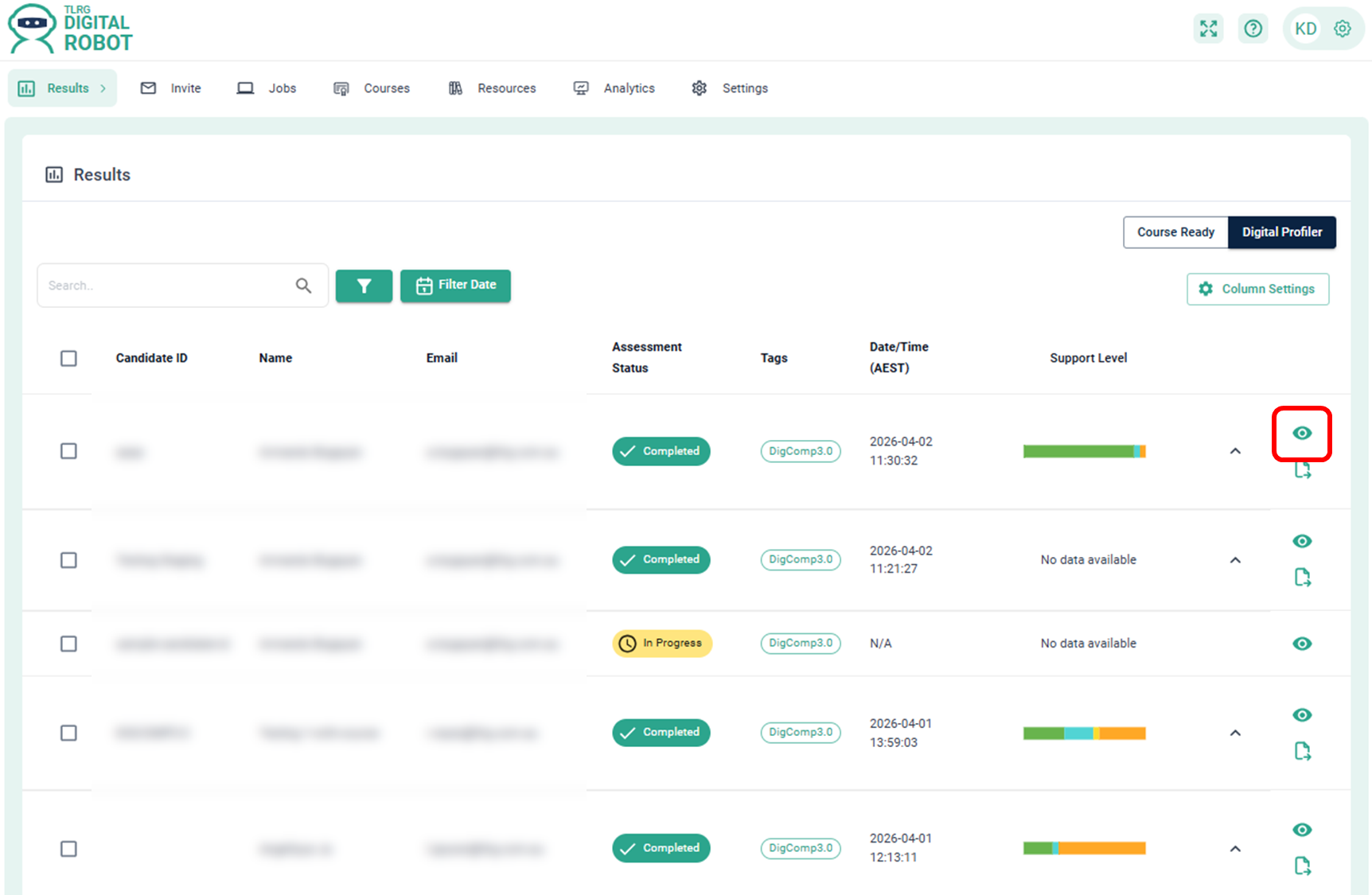Viewport: 1372px width, 895px height.
Task: View result with eye icon for 12:13:11 row
Action: coord(1302,829)
